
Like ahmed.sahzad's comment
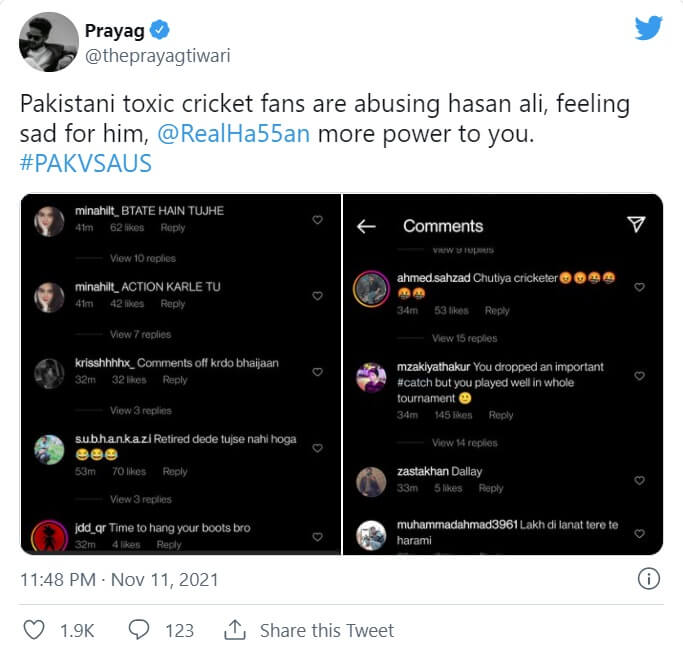(x=640, y=286)
